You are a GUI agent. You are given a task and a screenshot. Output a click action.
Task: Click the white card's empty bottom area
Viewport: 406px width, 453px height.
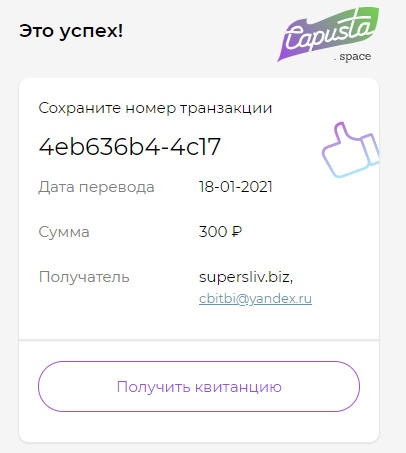199,427
